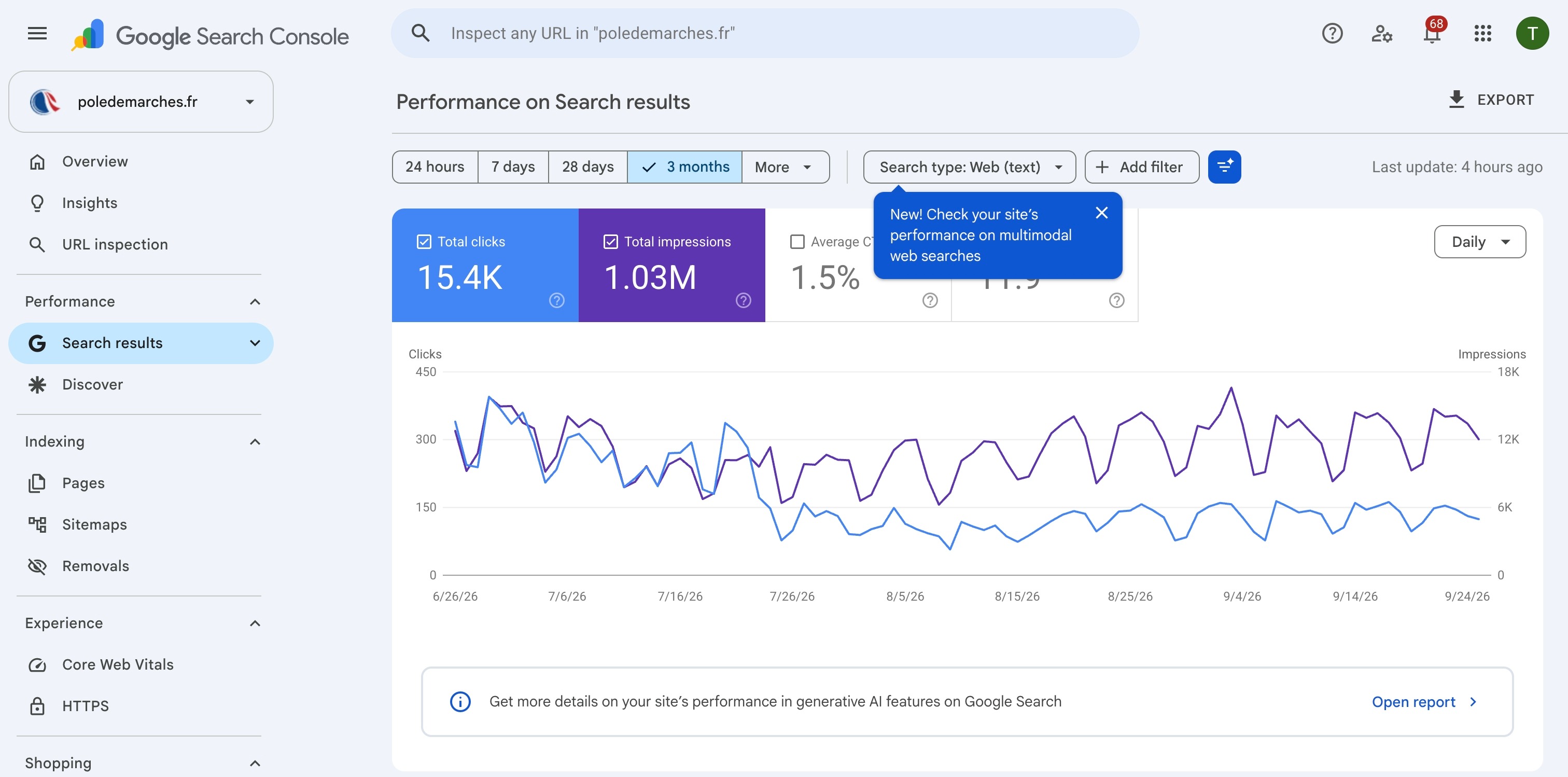Expand the Search results submenu chevron

255,343
